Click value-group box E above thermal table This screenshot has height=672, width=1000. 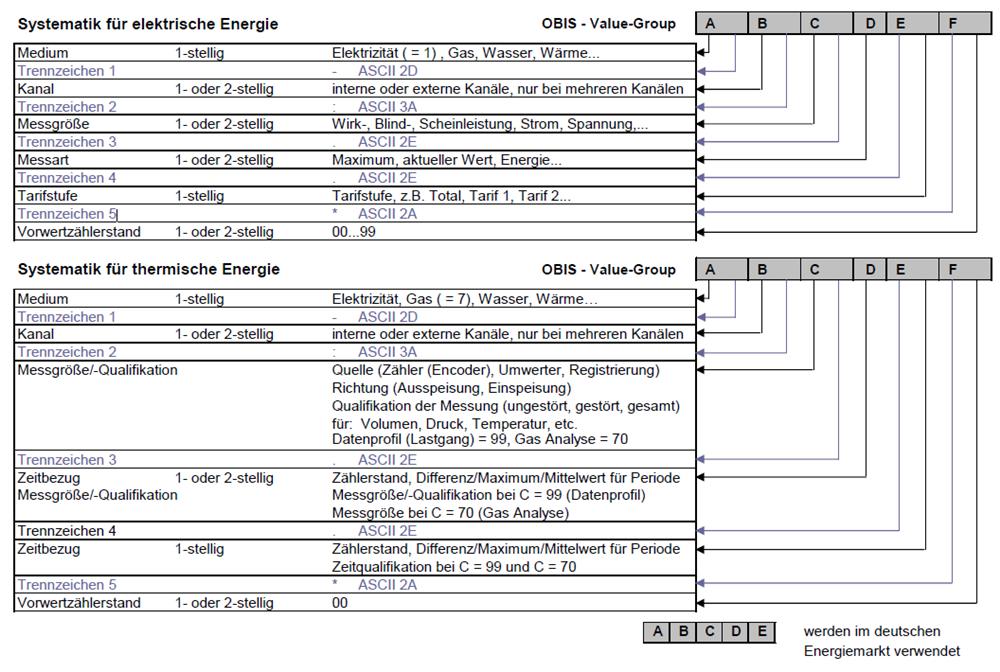(x=912, y=269)
